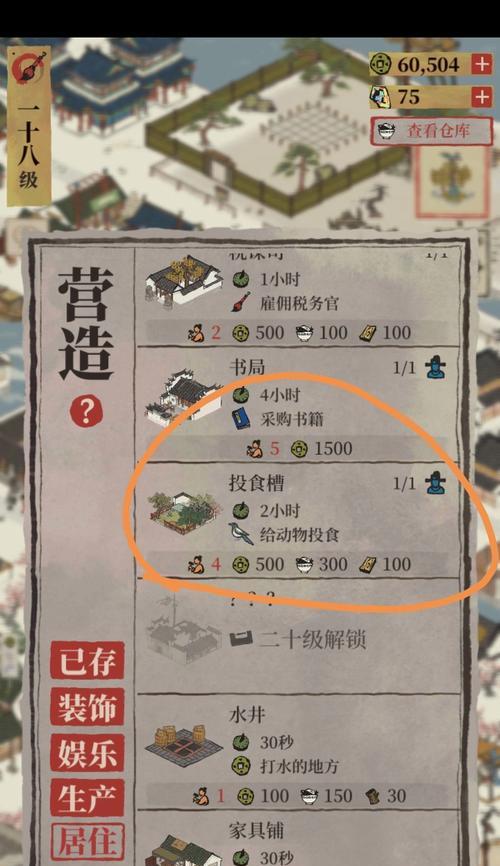
Task: Open the warehouse via 查看仓库
Action: coord(431,131)
